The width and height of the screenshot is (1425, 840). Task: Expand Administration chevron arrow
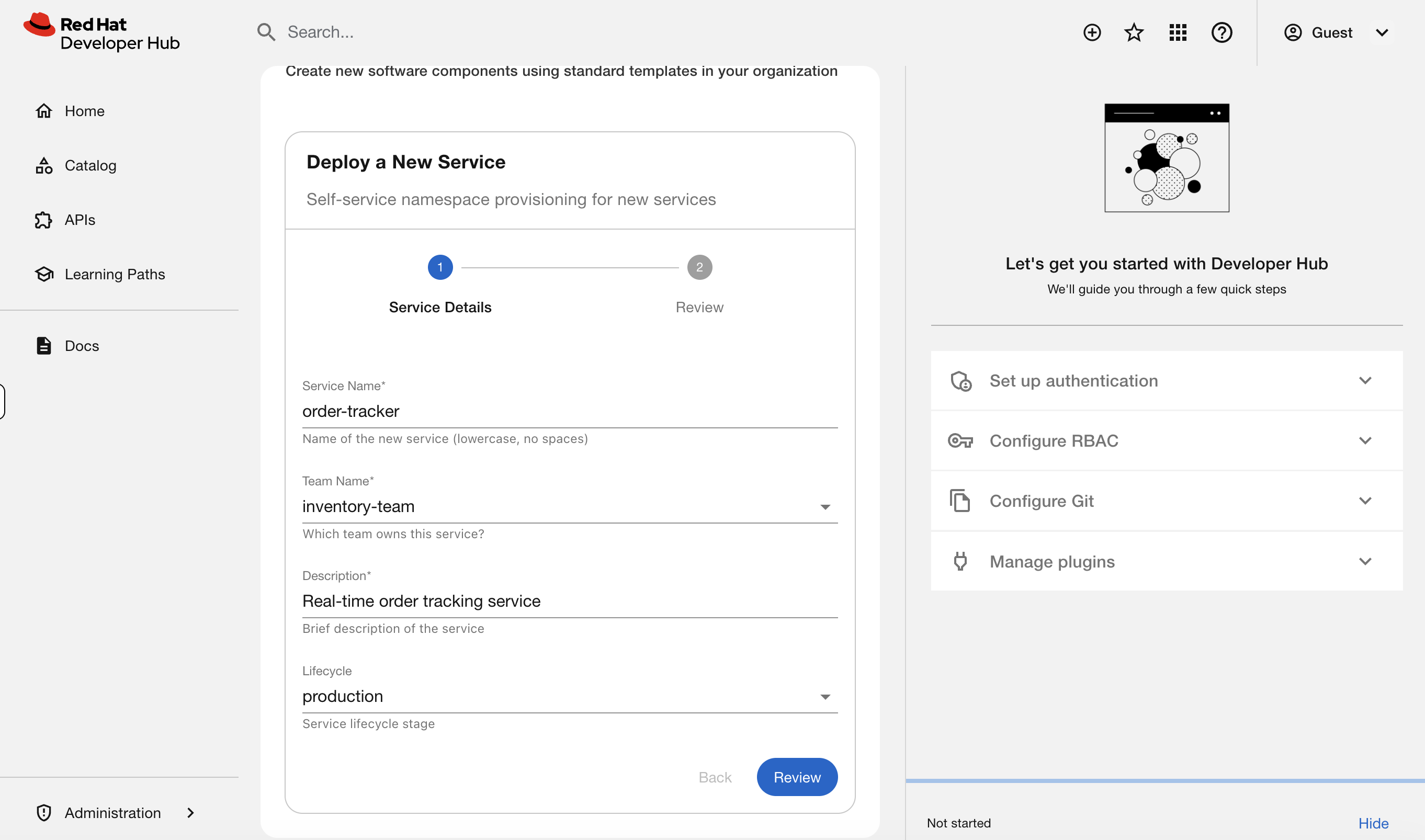click(190, 812)
